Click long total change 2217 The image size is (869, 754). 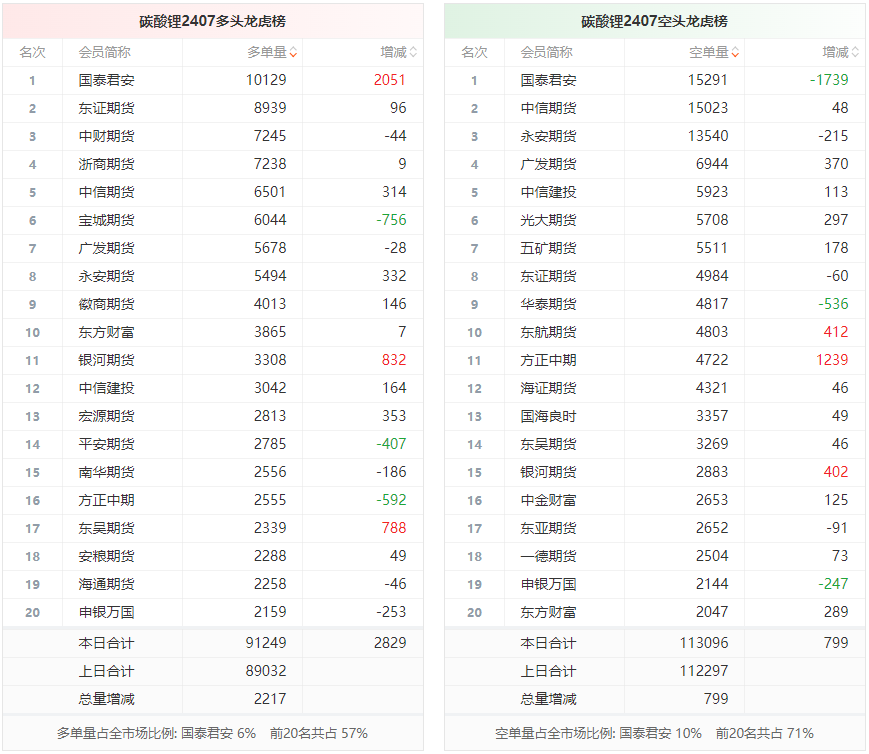click(270, 699)
